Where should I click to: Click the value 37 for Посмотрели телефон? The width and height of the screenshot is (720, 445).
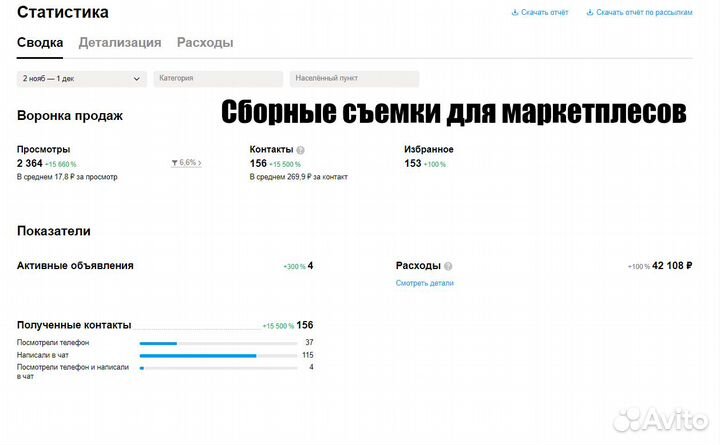(309, 343)
